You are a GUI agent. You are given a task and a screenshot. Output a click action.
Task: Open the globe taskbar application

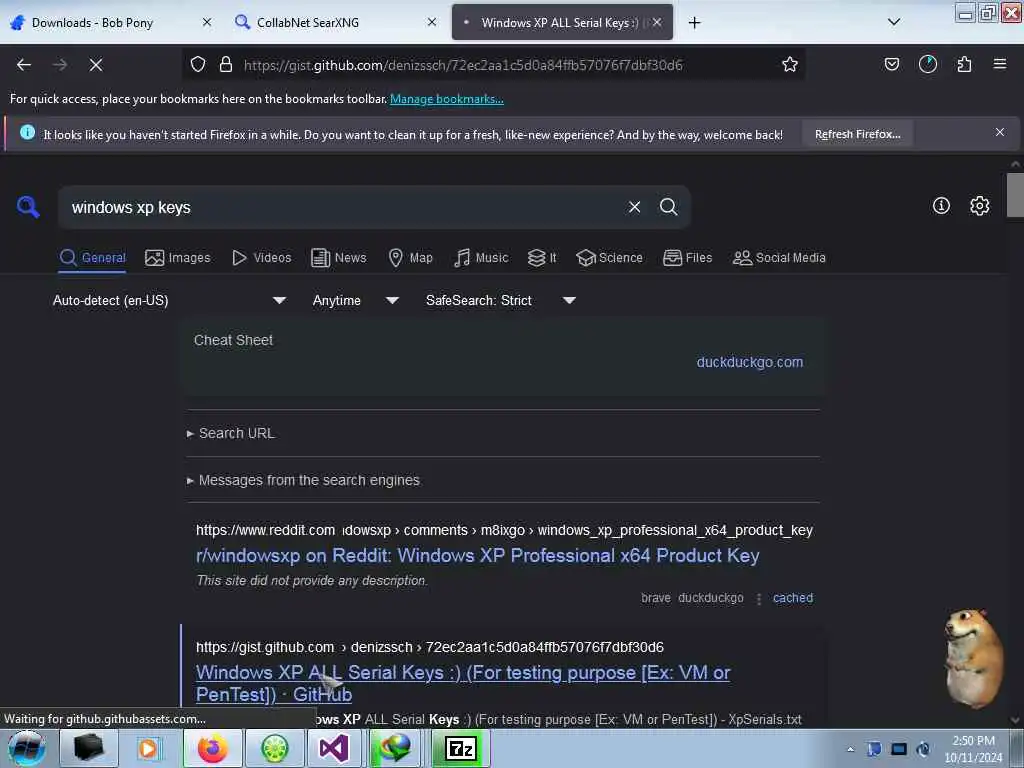pyautogui.click(x=395, y=748)
